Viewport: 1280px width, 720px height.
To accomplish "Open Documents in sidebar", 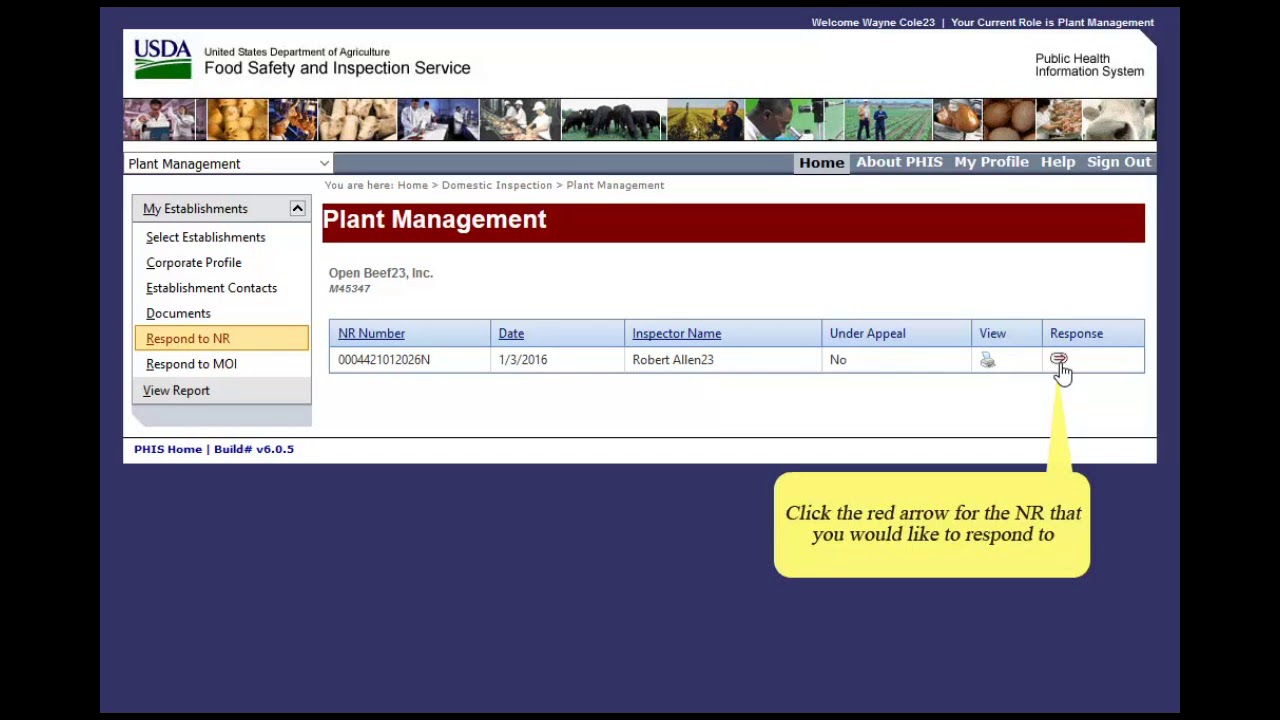I will click(x=178, y=313).
